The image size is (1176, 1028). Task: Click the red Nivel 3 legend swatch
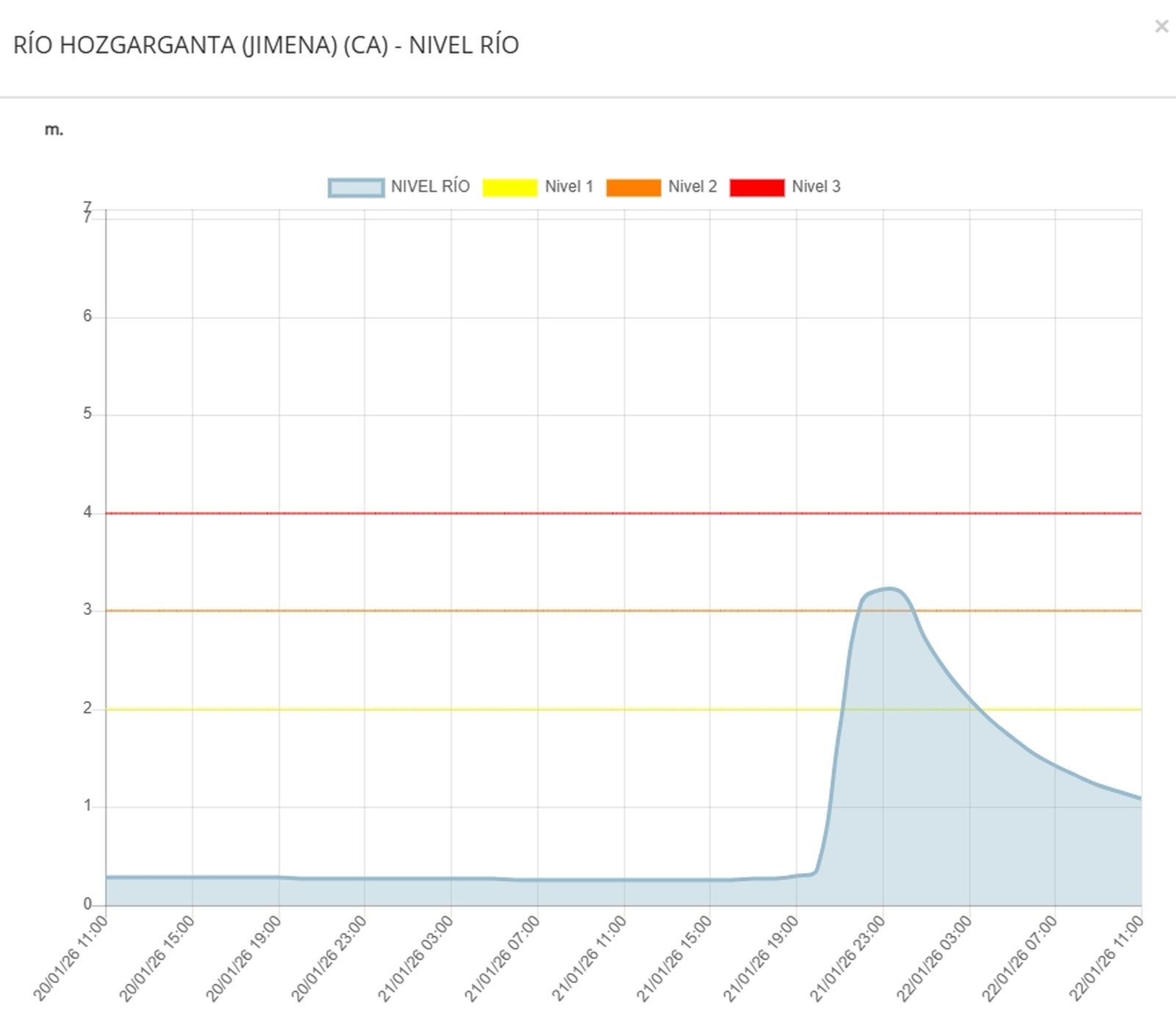[756, 187]
